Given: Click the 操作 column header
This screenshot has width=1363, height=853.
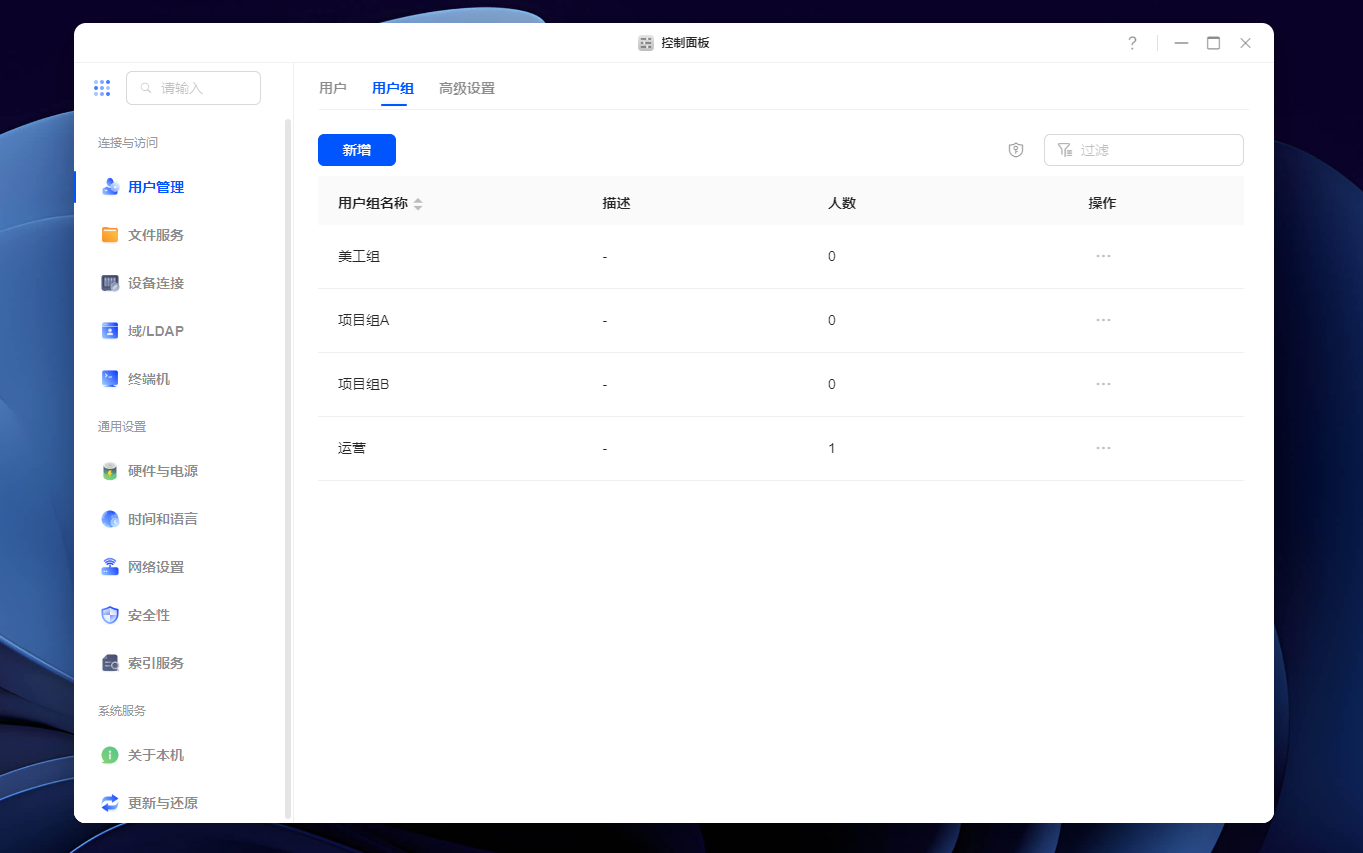Looking at the screenshot, I should [x=1102, y=203].
